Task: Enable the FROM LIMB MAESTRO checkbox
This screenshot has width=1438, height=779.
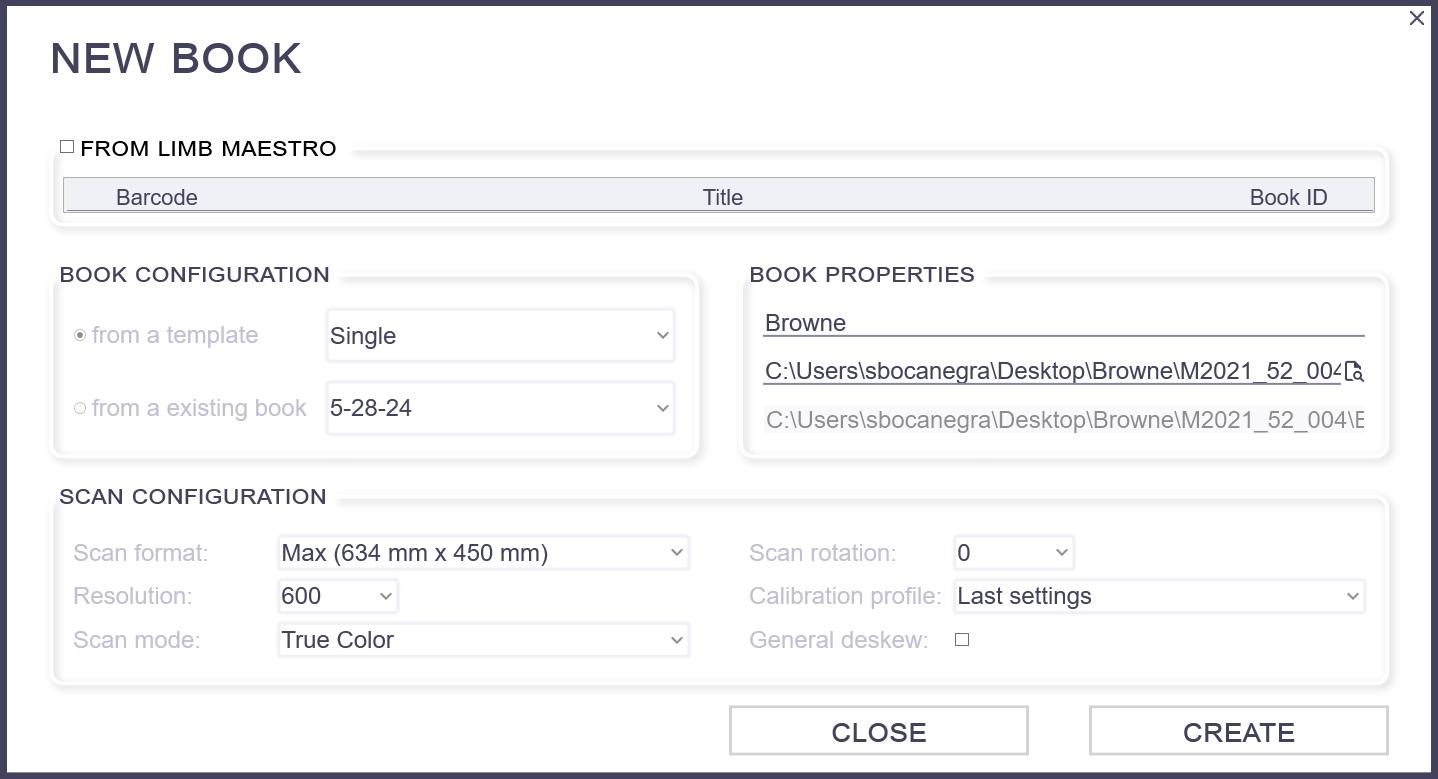Action: click(x=67, y=145)
